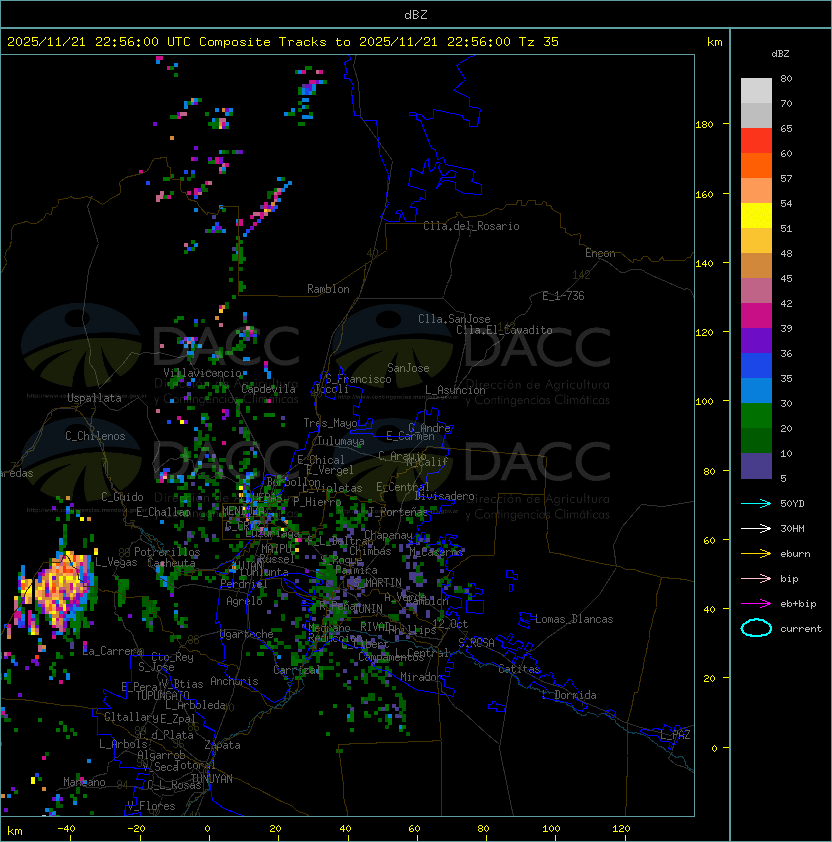Click the 'eb+bip' legend label
Screen dimensions: 832x842
798,604
